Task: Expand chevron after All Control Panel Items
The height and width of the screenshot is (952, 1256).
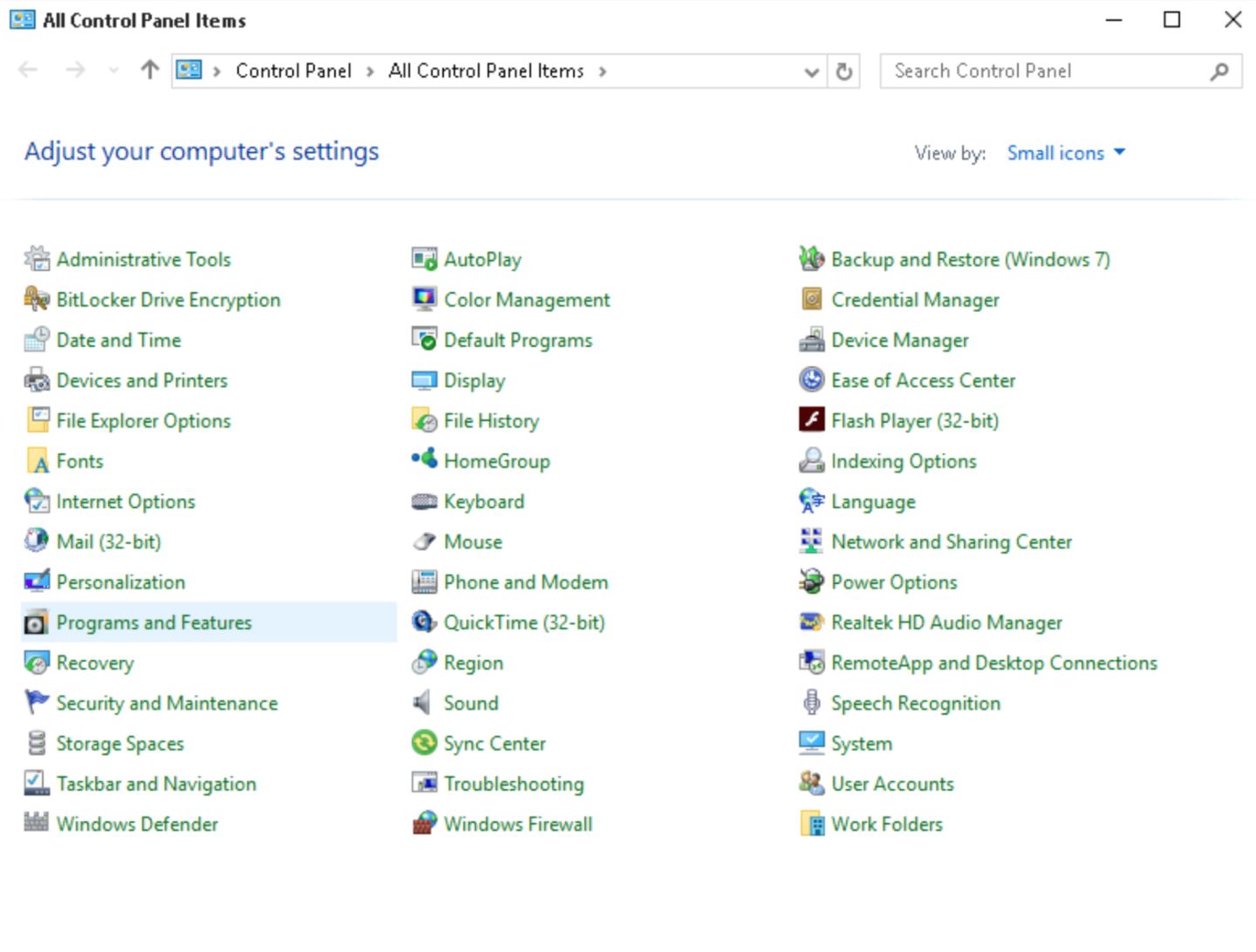Action: coord(602,71)
